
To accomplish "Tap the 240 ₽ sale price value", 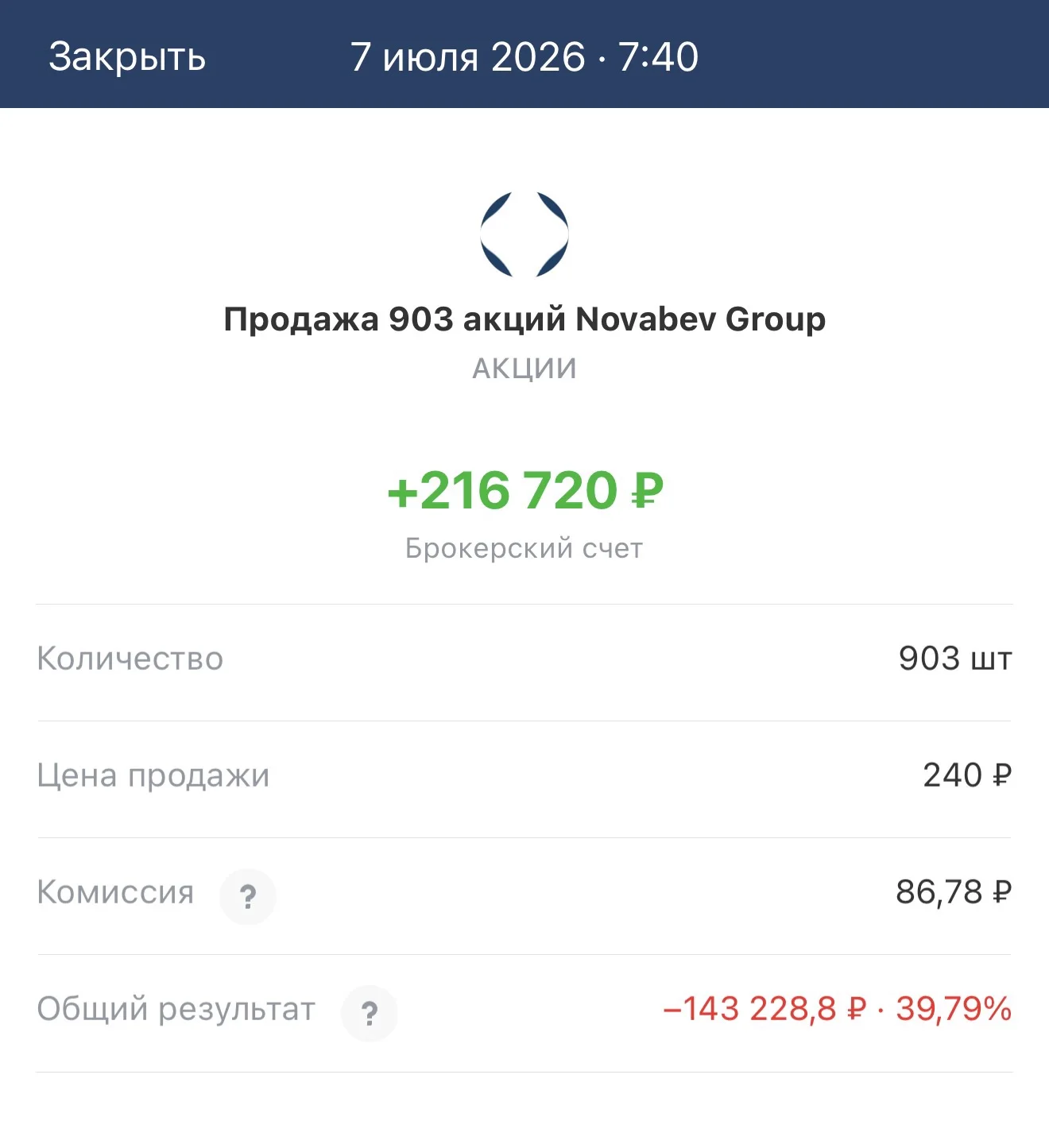I will 967,775.
